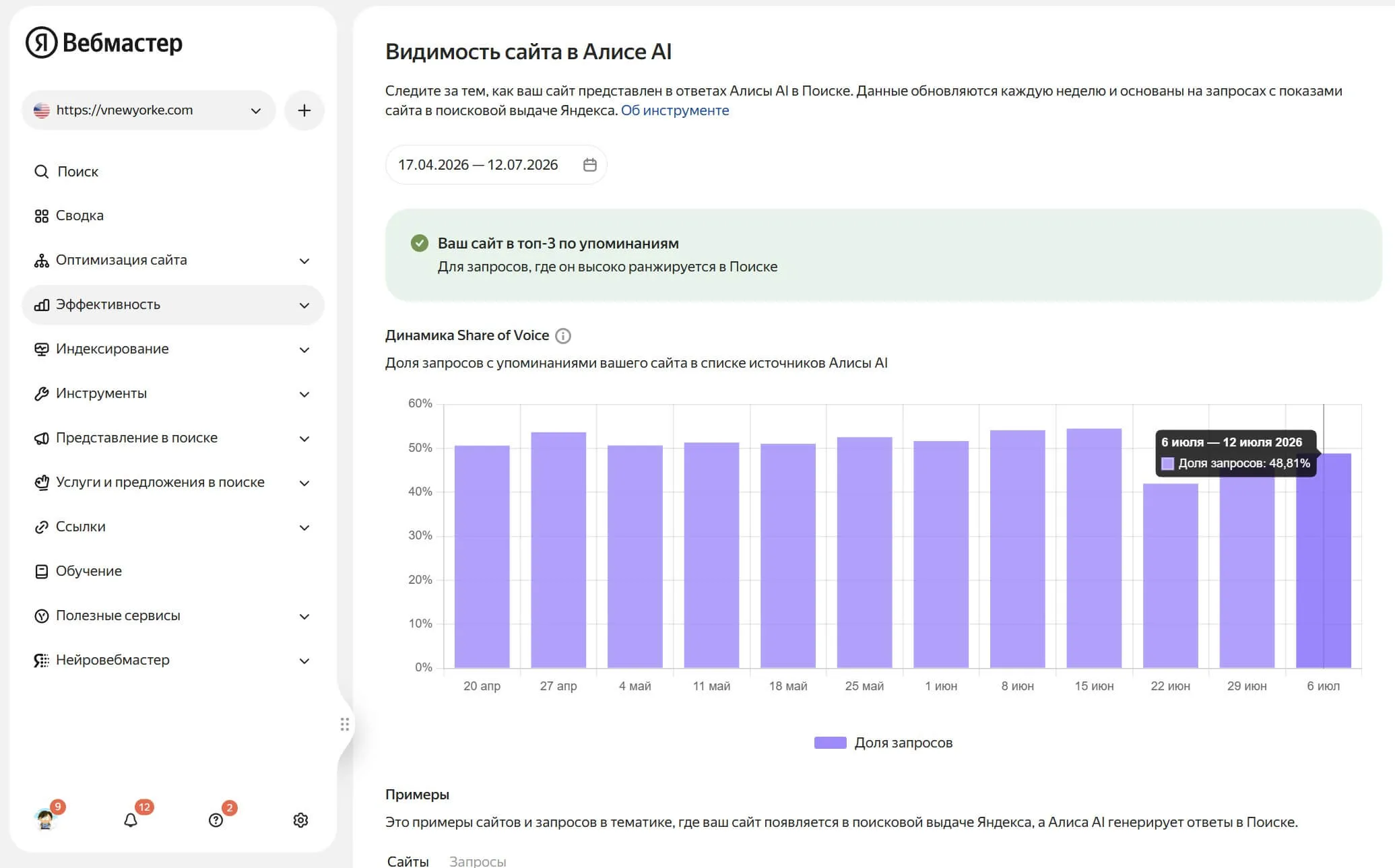Click the 15 июн bar in chart
Image resolution: width=1395 pixels, height=868 pixels.
1094,548
